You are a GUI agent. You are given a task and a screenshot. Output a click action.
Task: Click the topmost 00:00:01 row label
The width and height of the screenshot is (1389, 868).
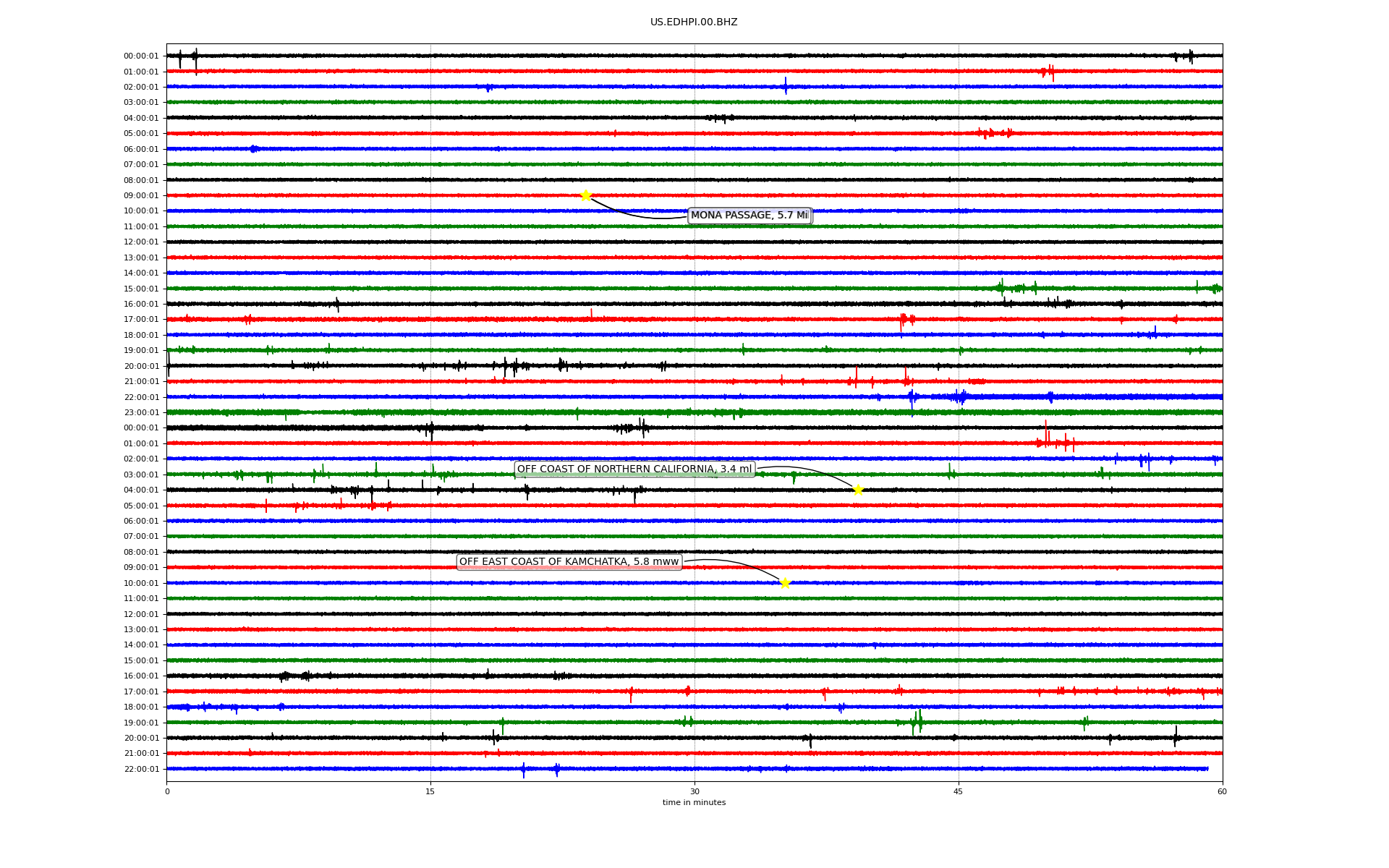[x=141, y=56]
